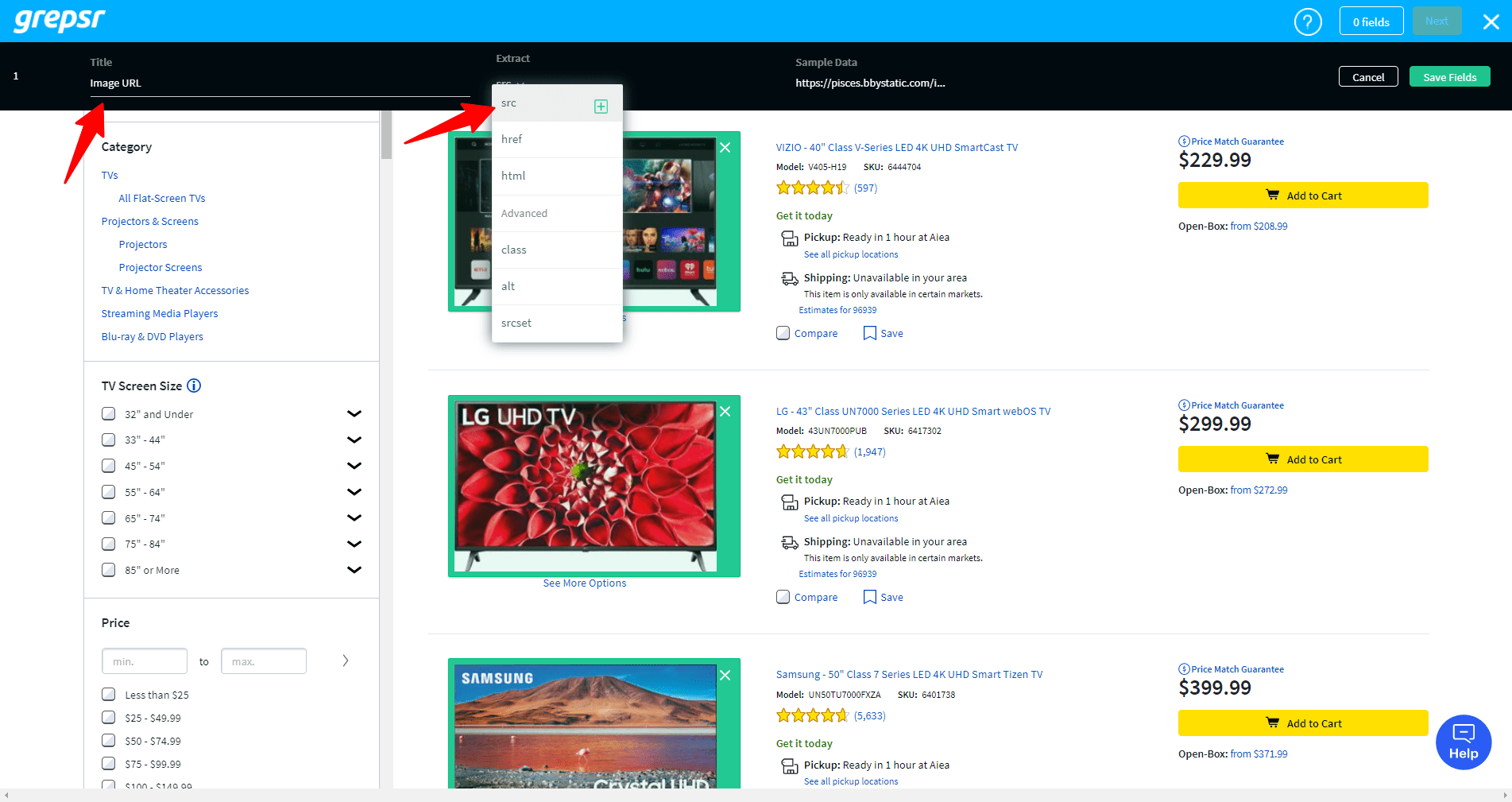This screenshot has width=1512, height=802.
Task: Add the $229.99 VIZIO TV to cart
Action: pyautogui.click(x=1303, y=196)
